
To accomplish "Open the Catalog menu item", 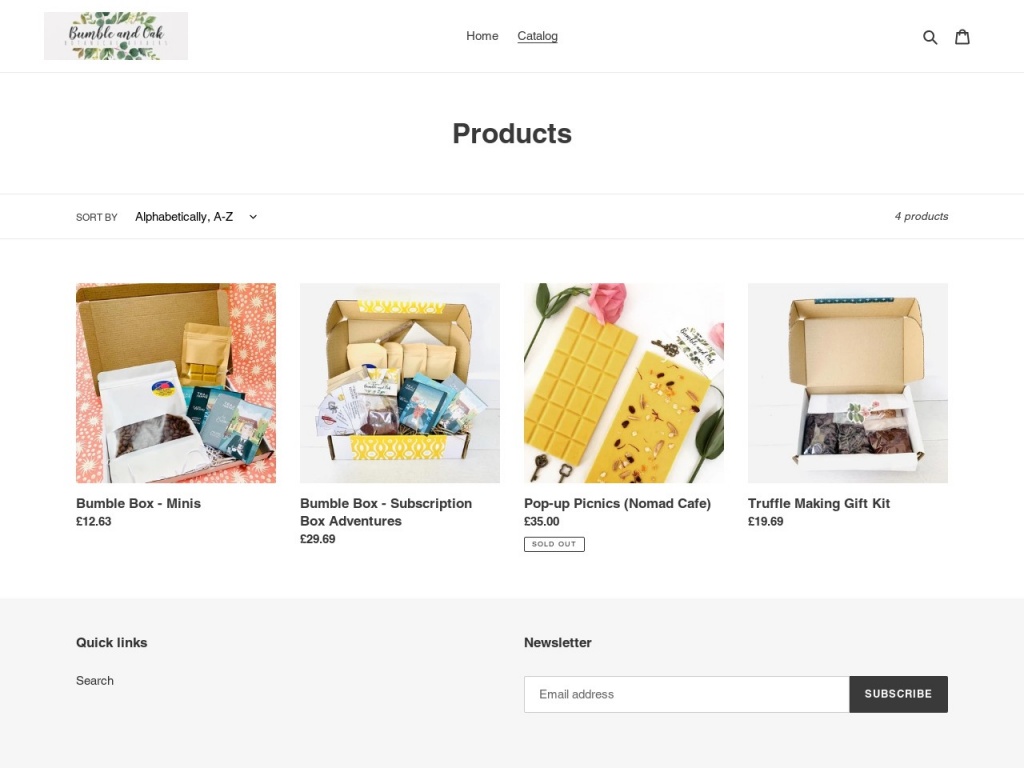I will click(x=537, y=36).
